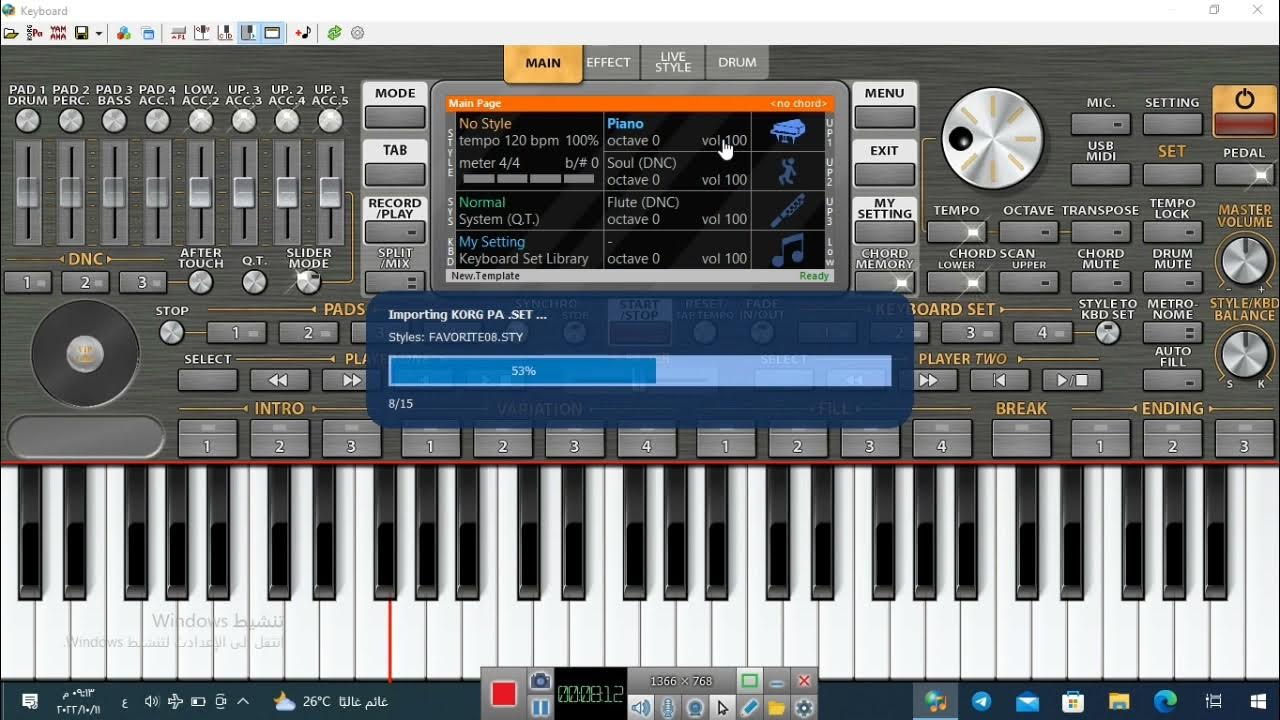1280x720 pixels.
Task: Select the Piano instrument icon in display
Action: point(789,132)
